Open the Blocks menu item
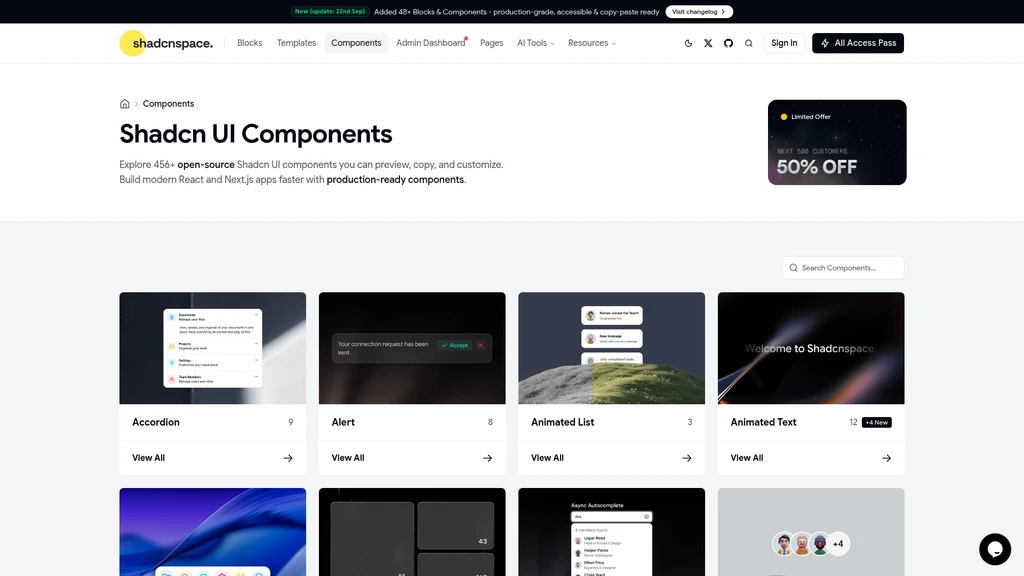 [249, 43]
